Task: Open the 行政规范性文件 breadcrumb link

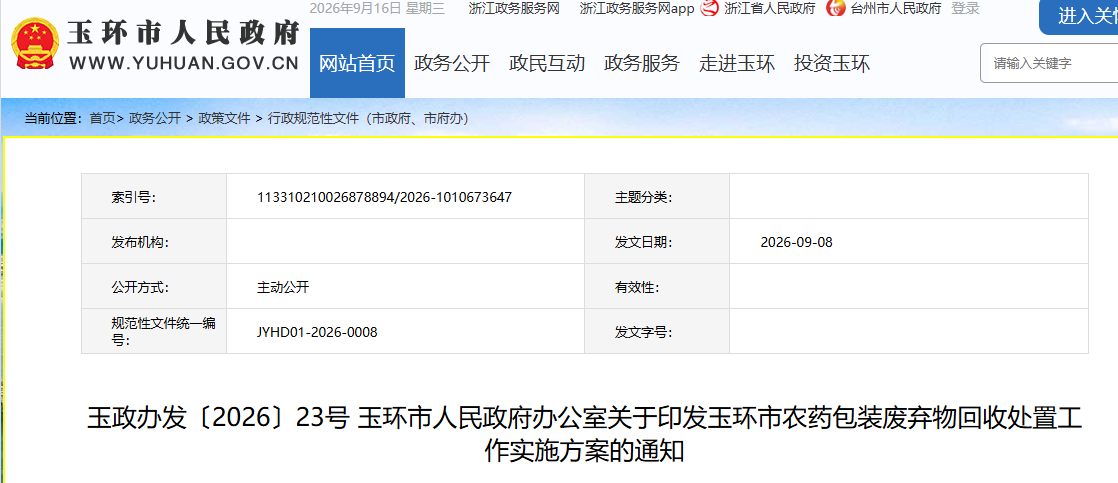Action: tap(368, 118)
